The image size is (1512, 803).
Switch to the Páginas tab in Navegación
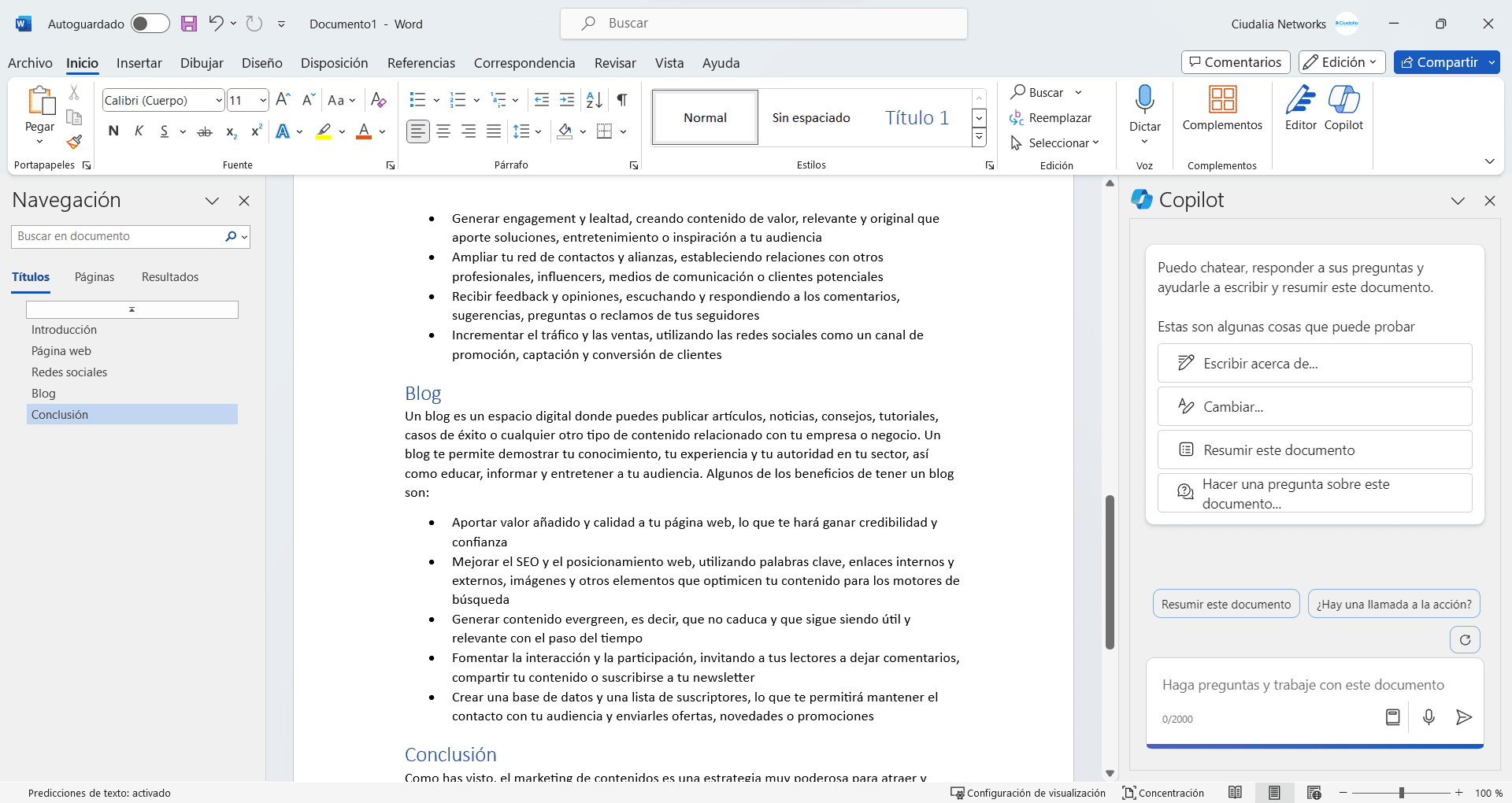coord(94,277)
